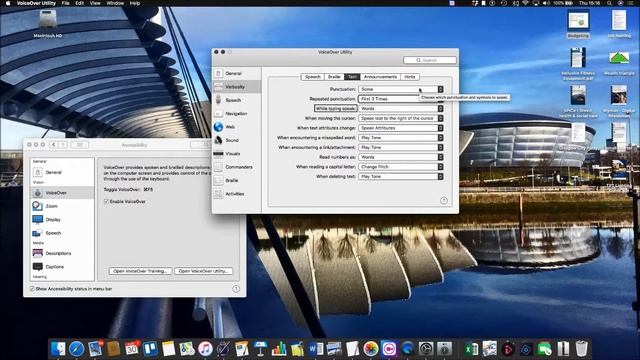Open Microsoft Excel from the Dock
Screen dimensions: 640x360
(x=471, y=349)
